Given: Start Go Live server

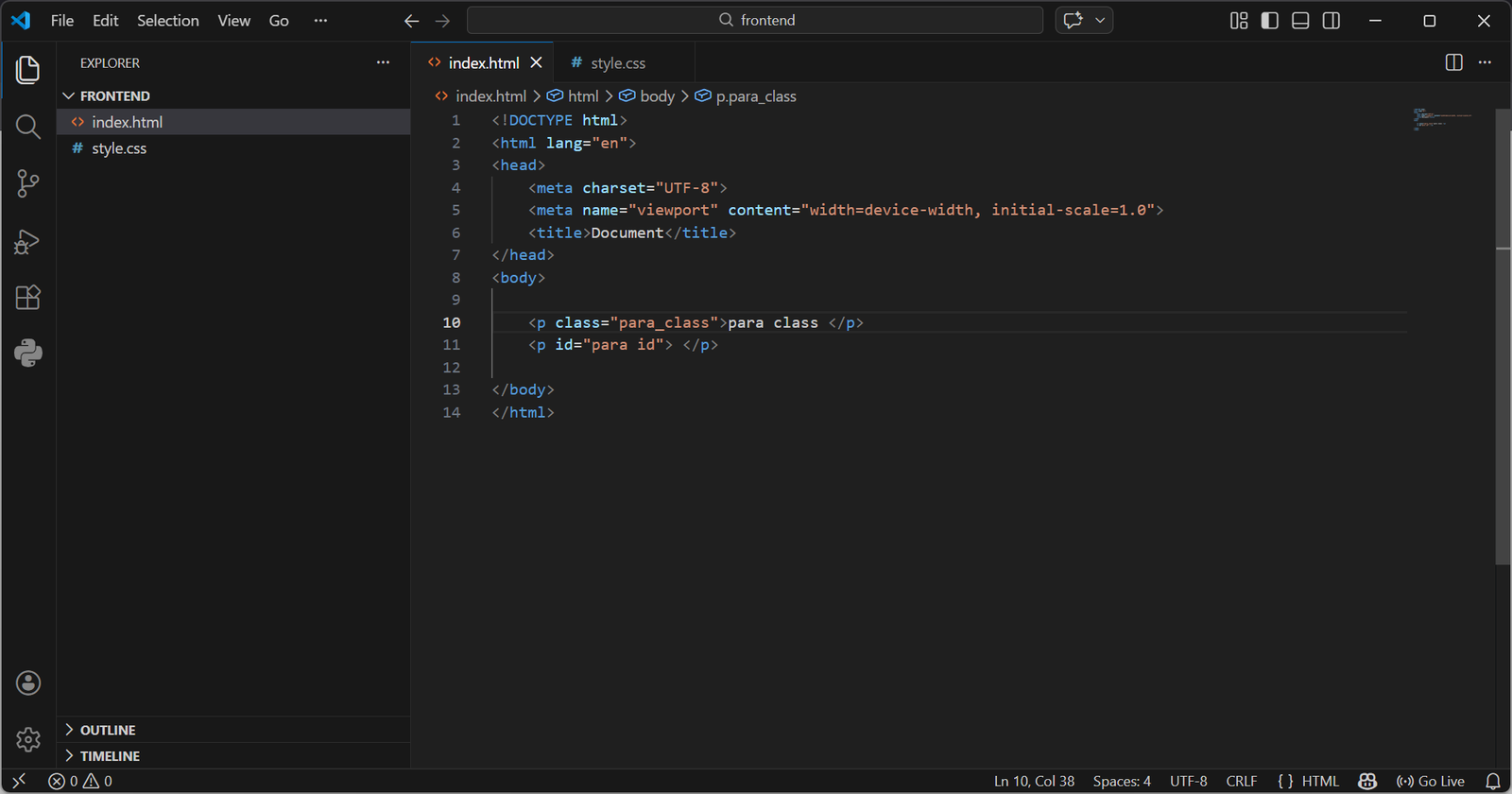Looking at the screenshot, I should tap(1431, 781).
